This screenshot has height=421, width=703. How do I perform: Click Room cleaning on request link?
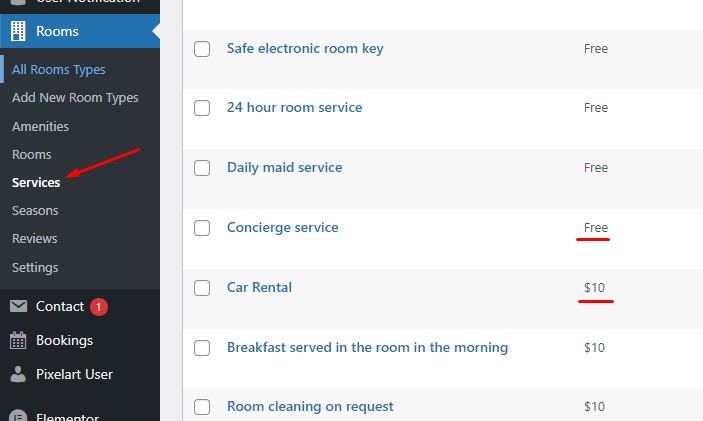click(x=310, y=406)
